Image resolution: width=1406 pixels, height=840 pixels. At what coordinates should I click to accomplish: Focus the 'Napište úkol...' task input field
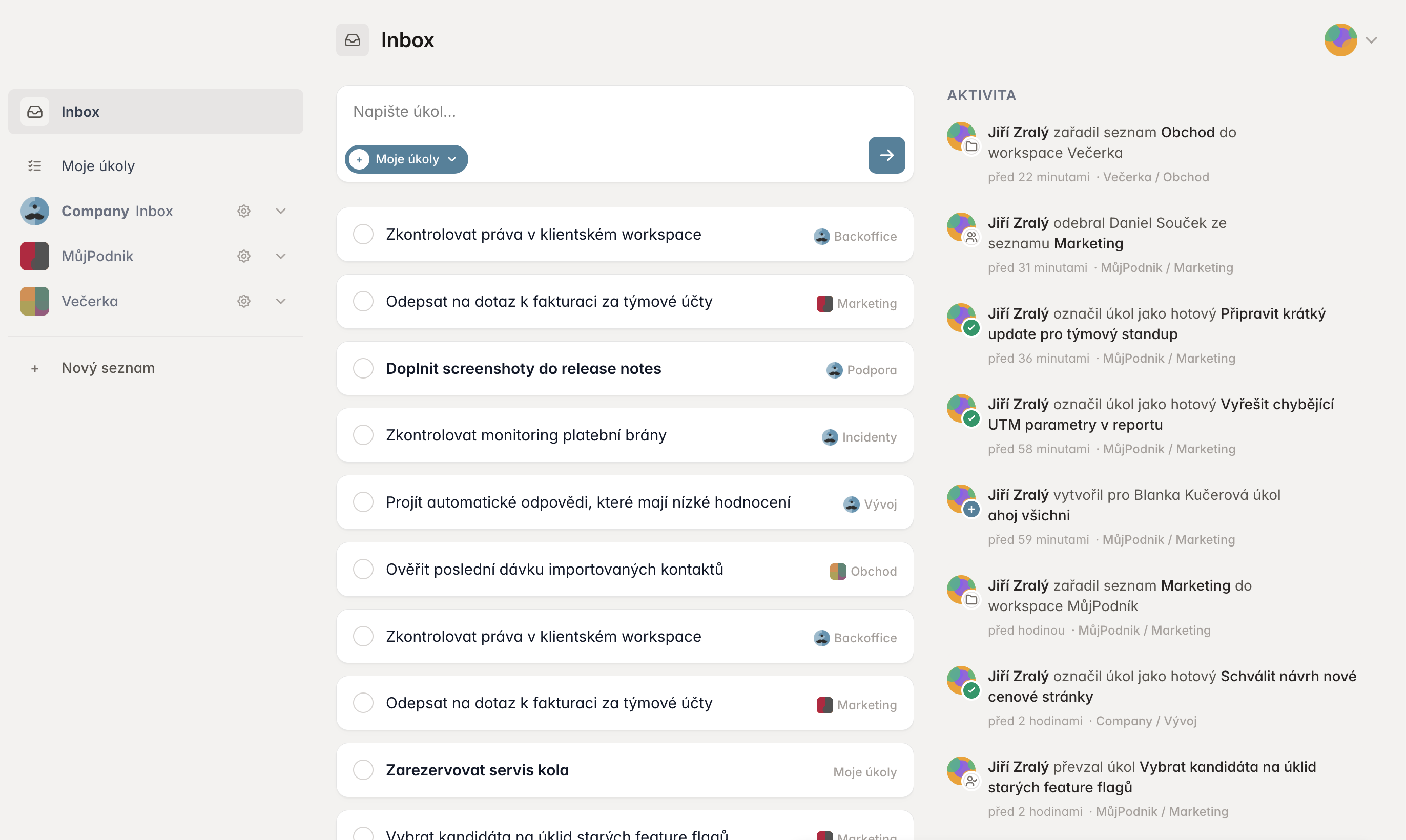[625, 112]
